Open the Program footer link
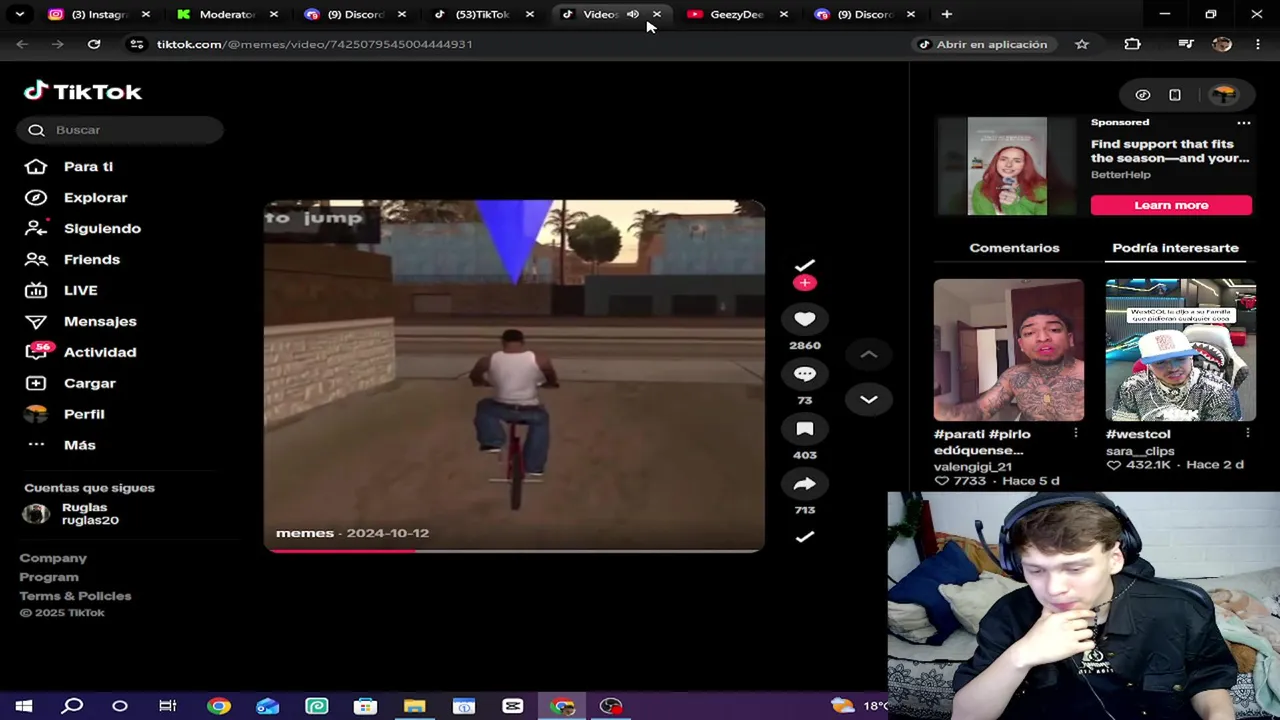 click(x=49, y=577)
